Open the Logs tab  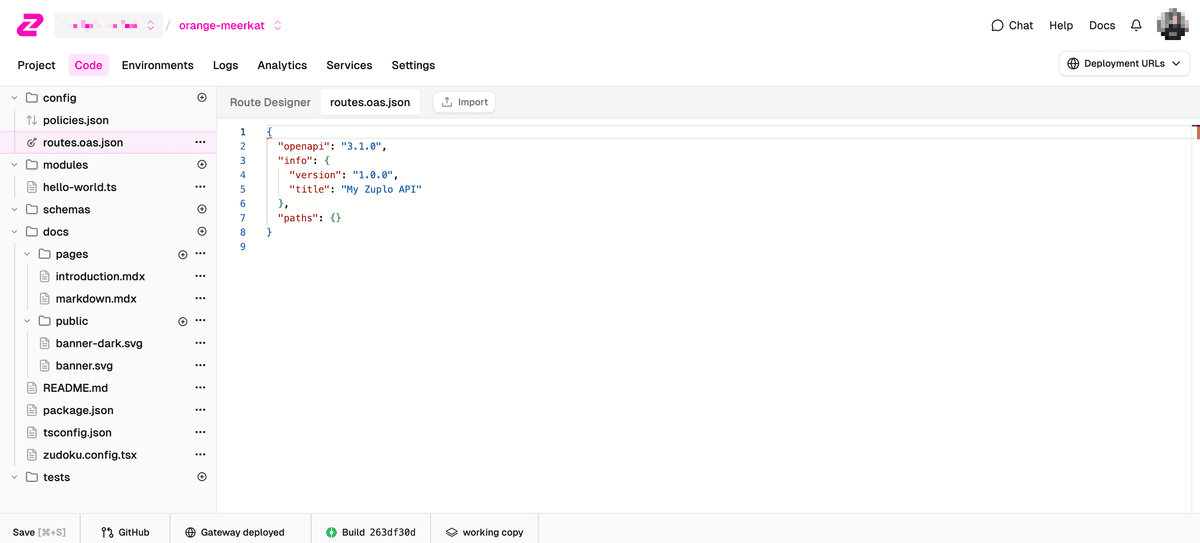coord(226,65)
